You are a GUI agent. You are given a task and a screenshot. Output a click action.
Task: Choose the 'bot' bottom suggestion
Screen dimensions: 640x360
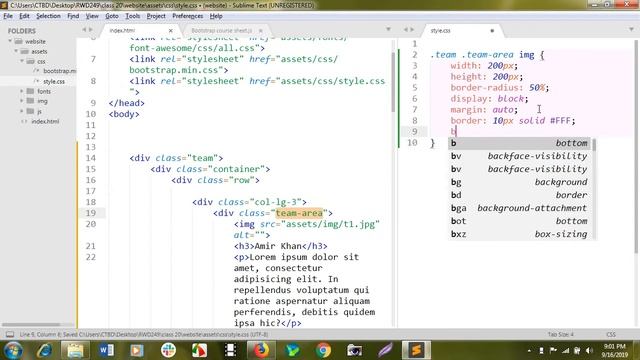[x=519, y=221]
